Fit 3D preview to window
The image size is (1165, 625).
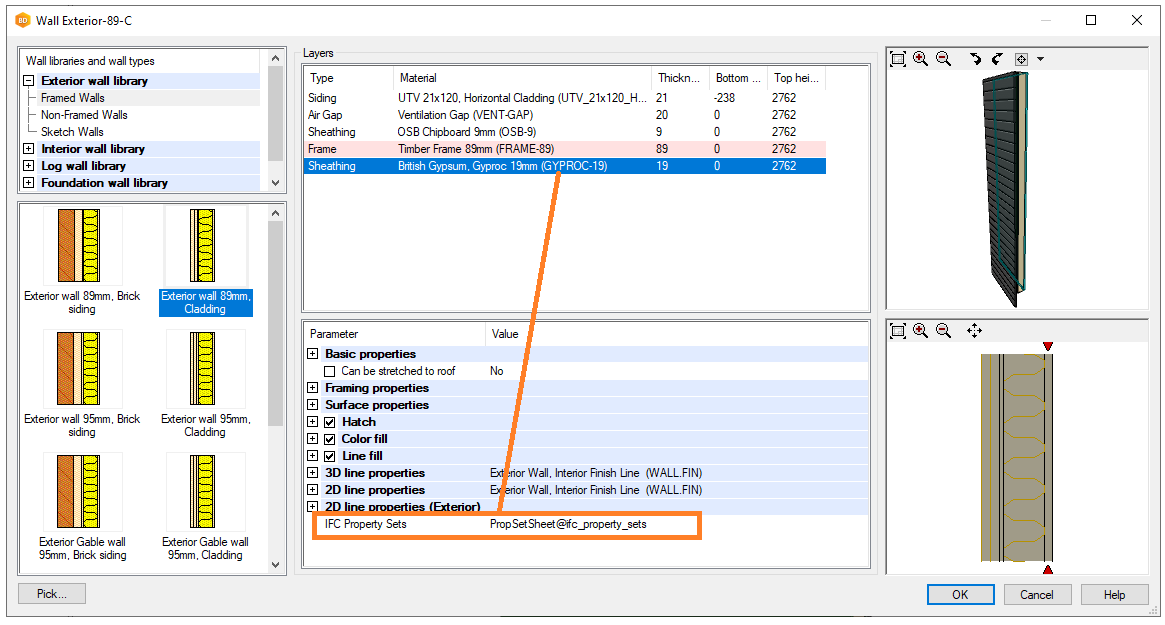point(898,59)
